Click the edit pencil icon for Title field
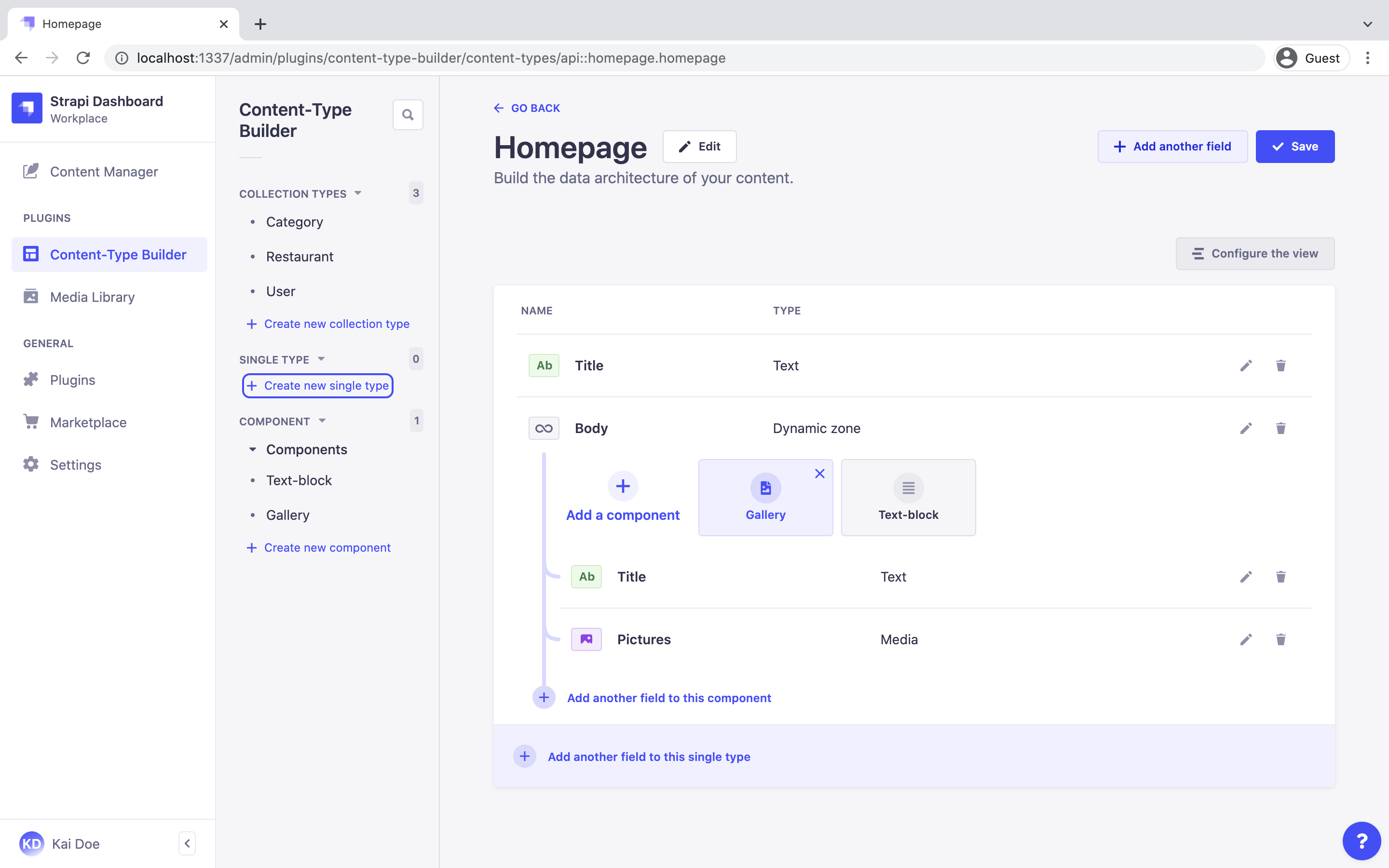This screenshot has width=1389, height=868. (1246, 365)
